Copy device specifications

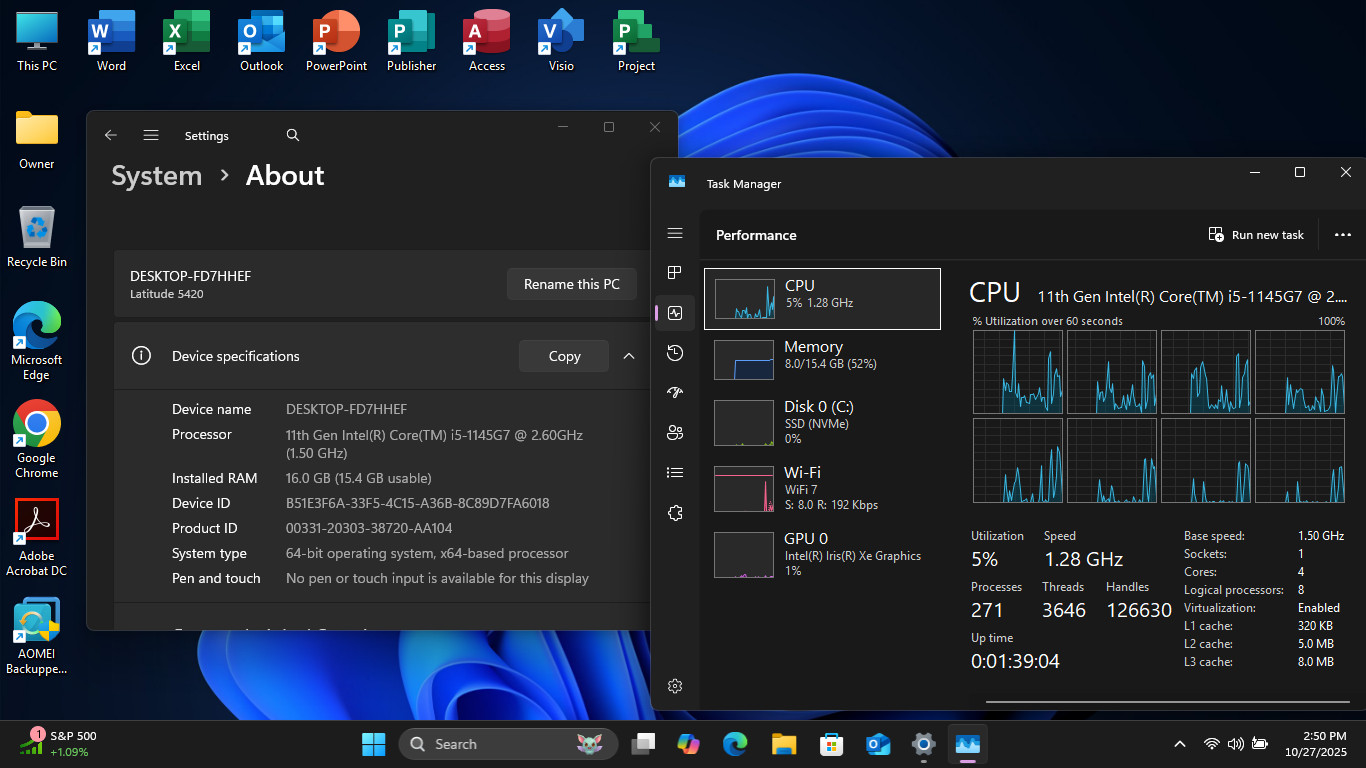pos(564,356)
